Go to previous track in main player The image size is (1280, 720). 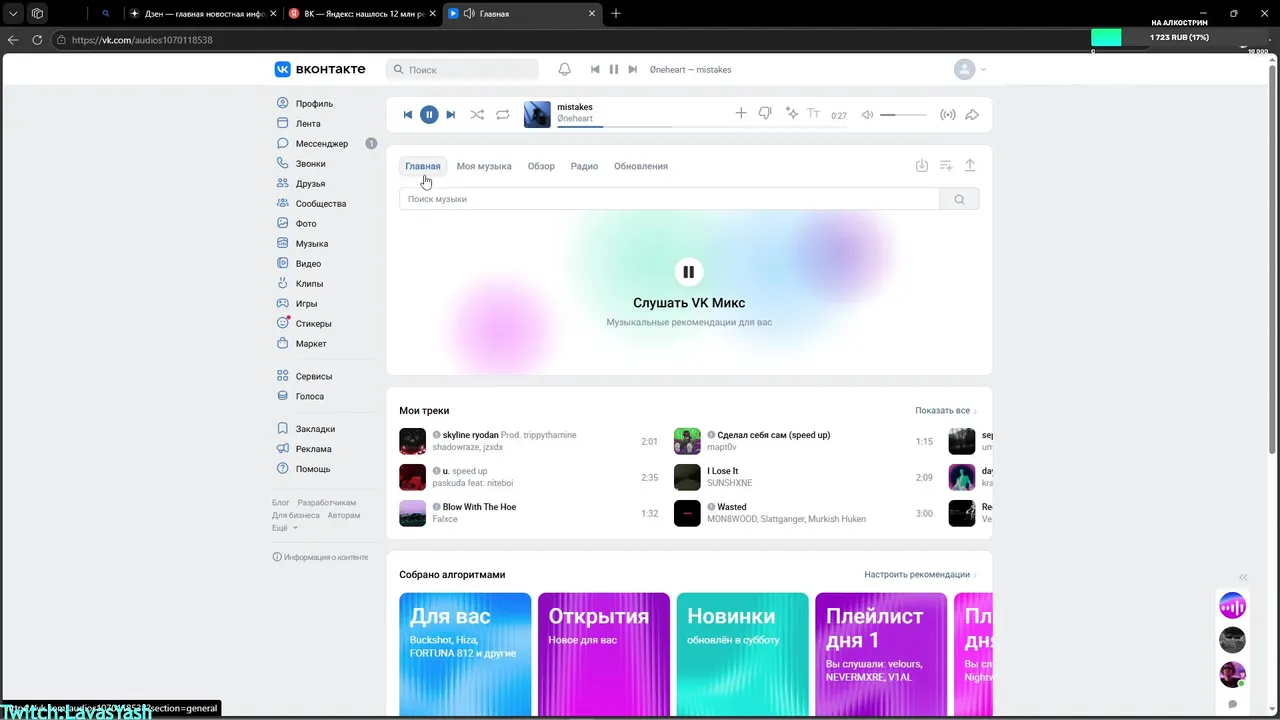[407, 115]
